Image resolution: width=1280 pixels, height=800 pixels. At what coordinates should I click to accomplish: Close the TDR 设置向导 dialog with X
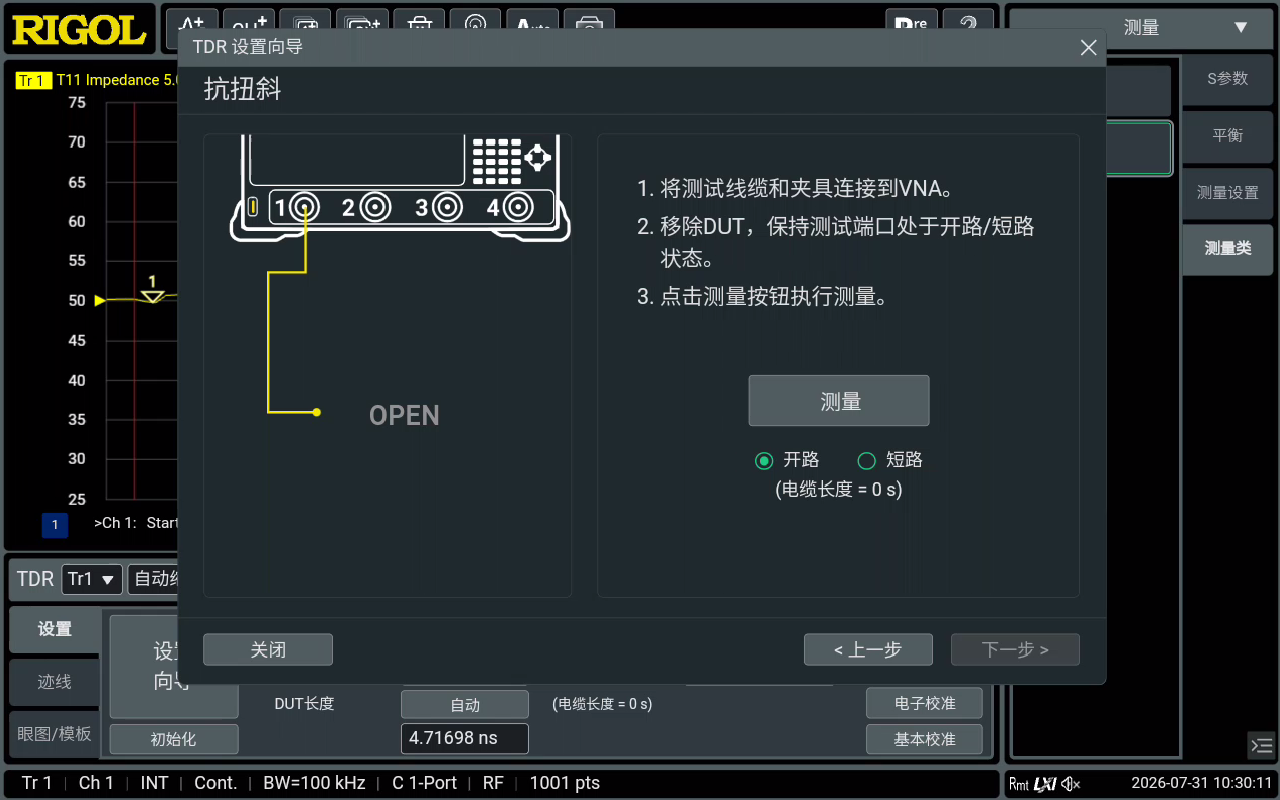pyautogui.click(x=1089, y=47)
